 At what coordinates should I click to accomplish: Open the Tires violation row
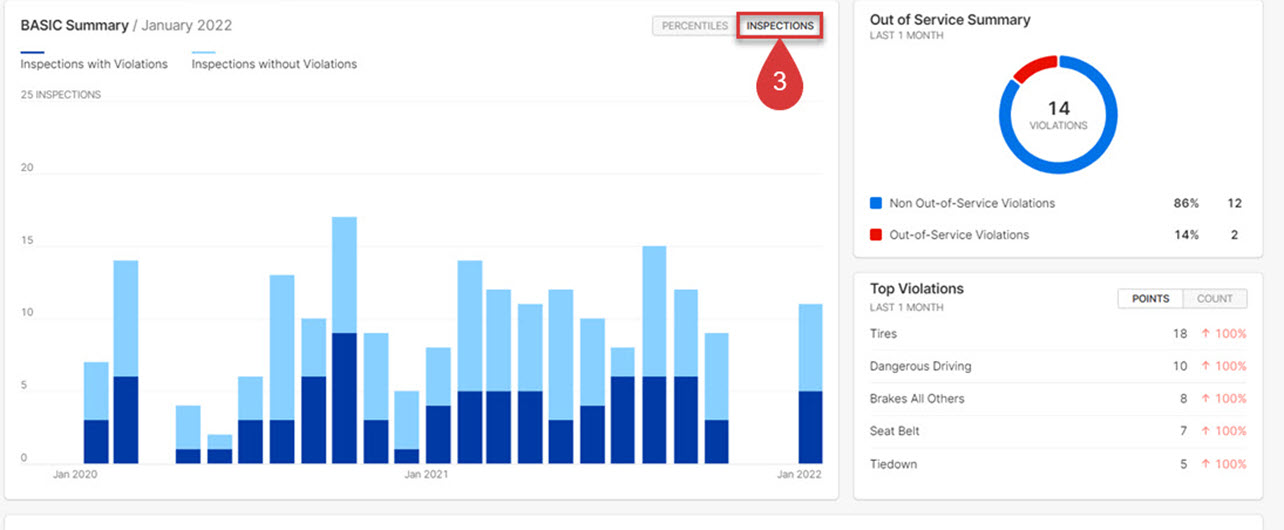click(883, 334)
